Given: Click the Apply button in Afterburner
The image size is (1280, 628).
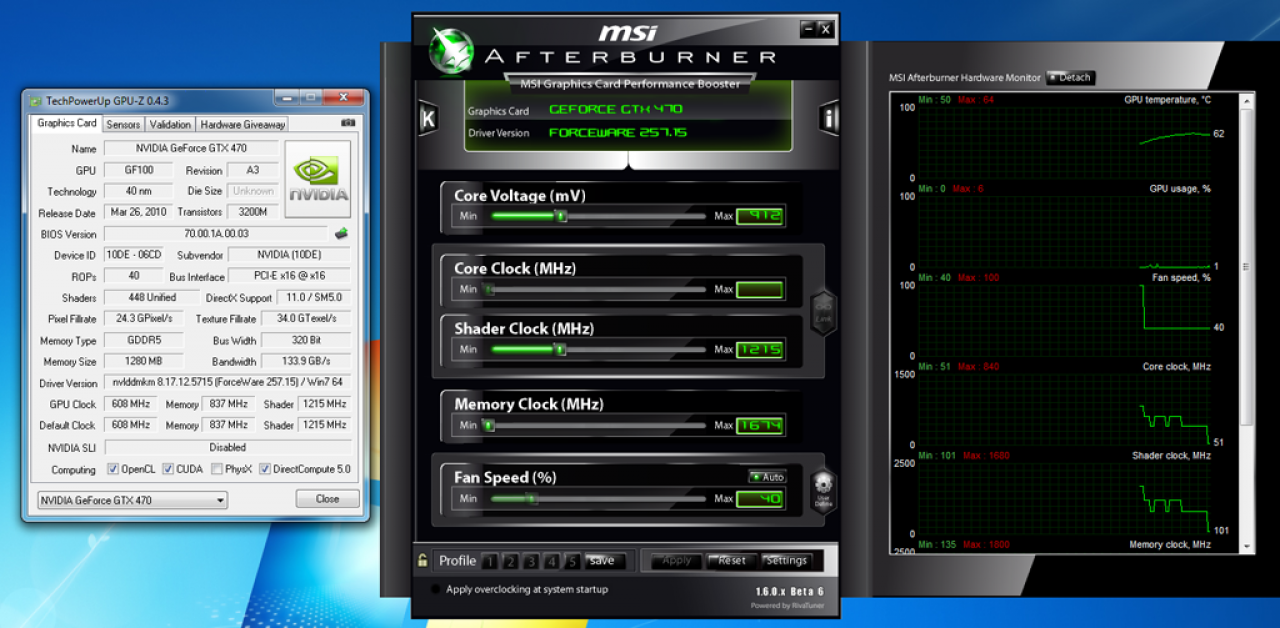Looking at the screenshot, I should click(x=675, y=561).
